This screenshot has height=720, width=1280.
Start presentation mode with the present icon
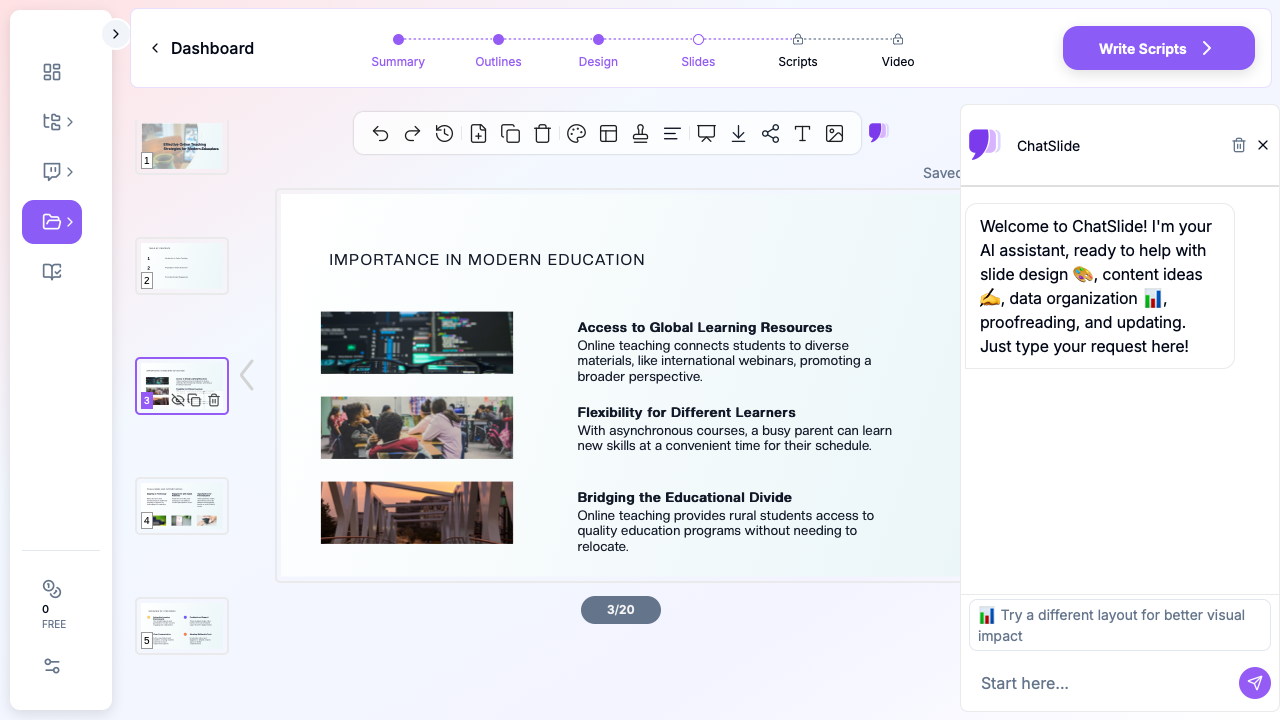pyautogui.click(x=706, y=134)
